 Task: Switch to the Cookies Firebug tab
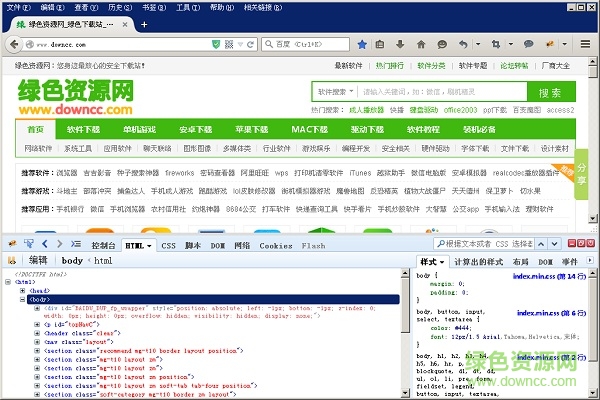click(x=276, y=246)
